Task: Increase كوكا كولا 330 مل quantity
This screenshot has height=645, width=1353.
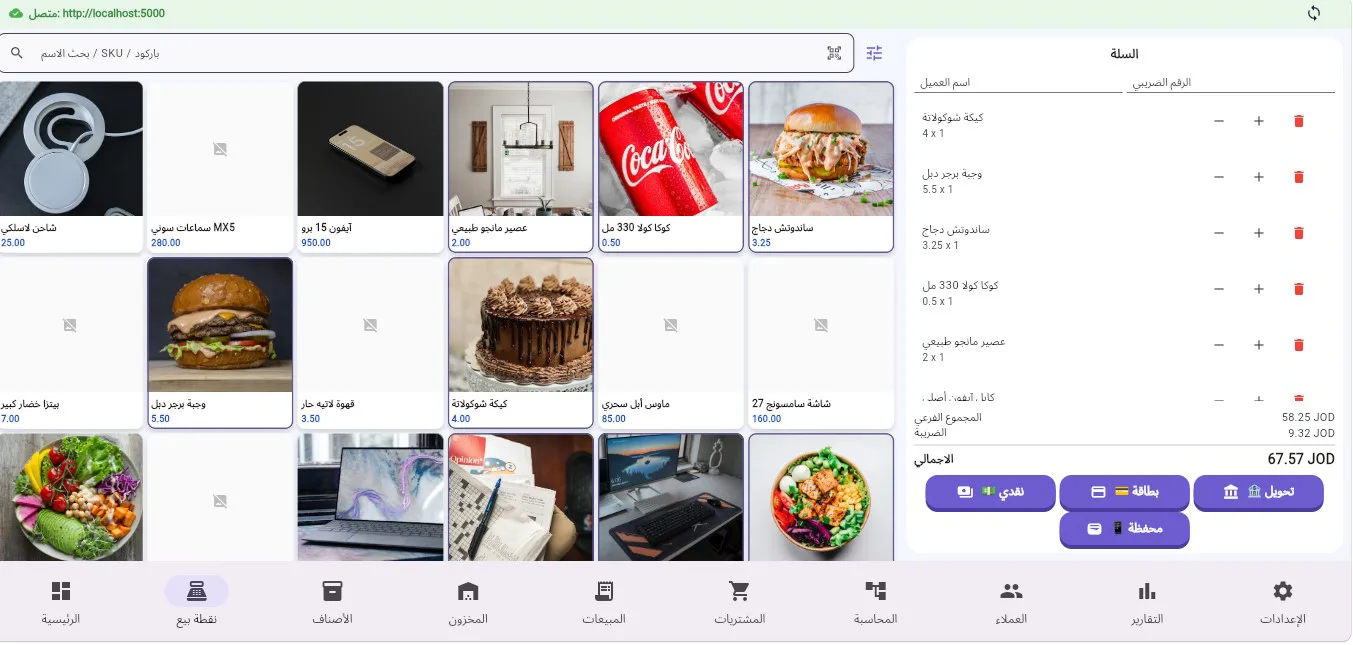Action: tap(1259, 289)
